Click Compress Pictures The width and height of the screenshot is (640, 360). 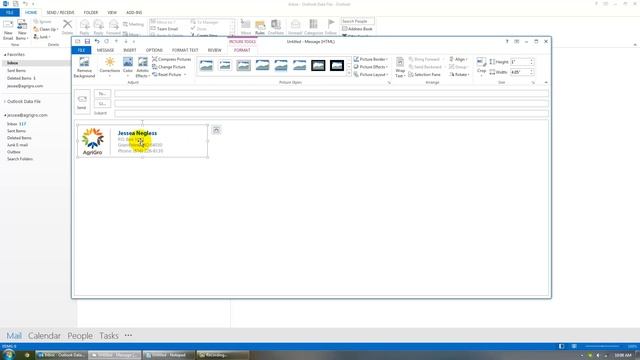[x=171, y=59]
